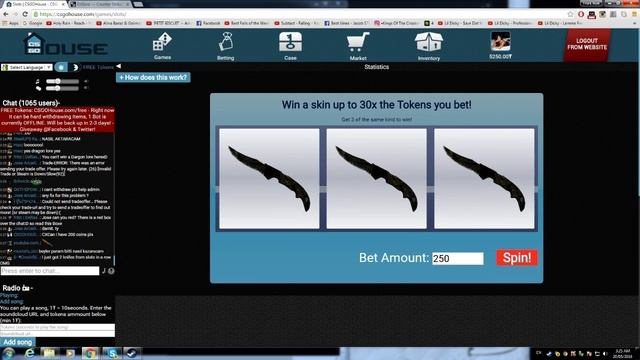Open the Google bookmark
Viewport: 640px width, 360px height.
click(x=32, y=23)
